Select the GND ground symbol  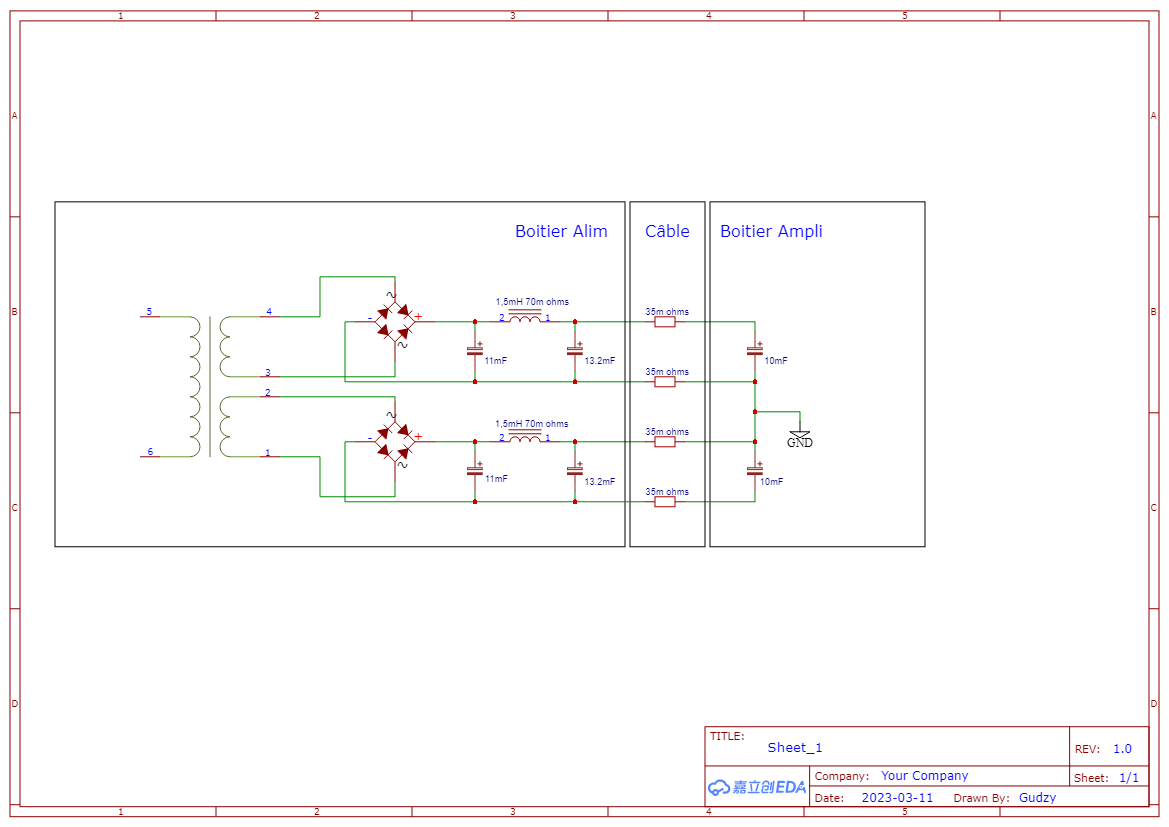pyautogui.click(x=800, y=438)
